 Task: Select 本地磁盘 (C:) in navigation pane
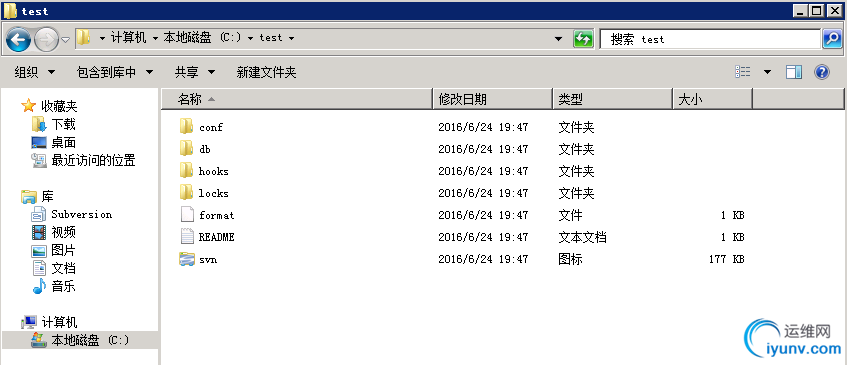tap(90, 340)
